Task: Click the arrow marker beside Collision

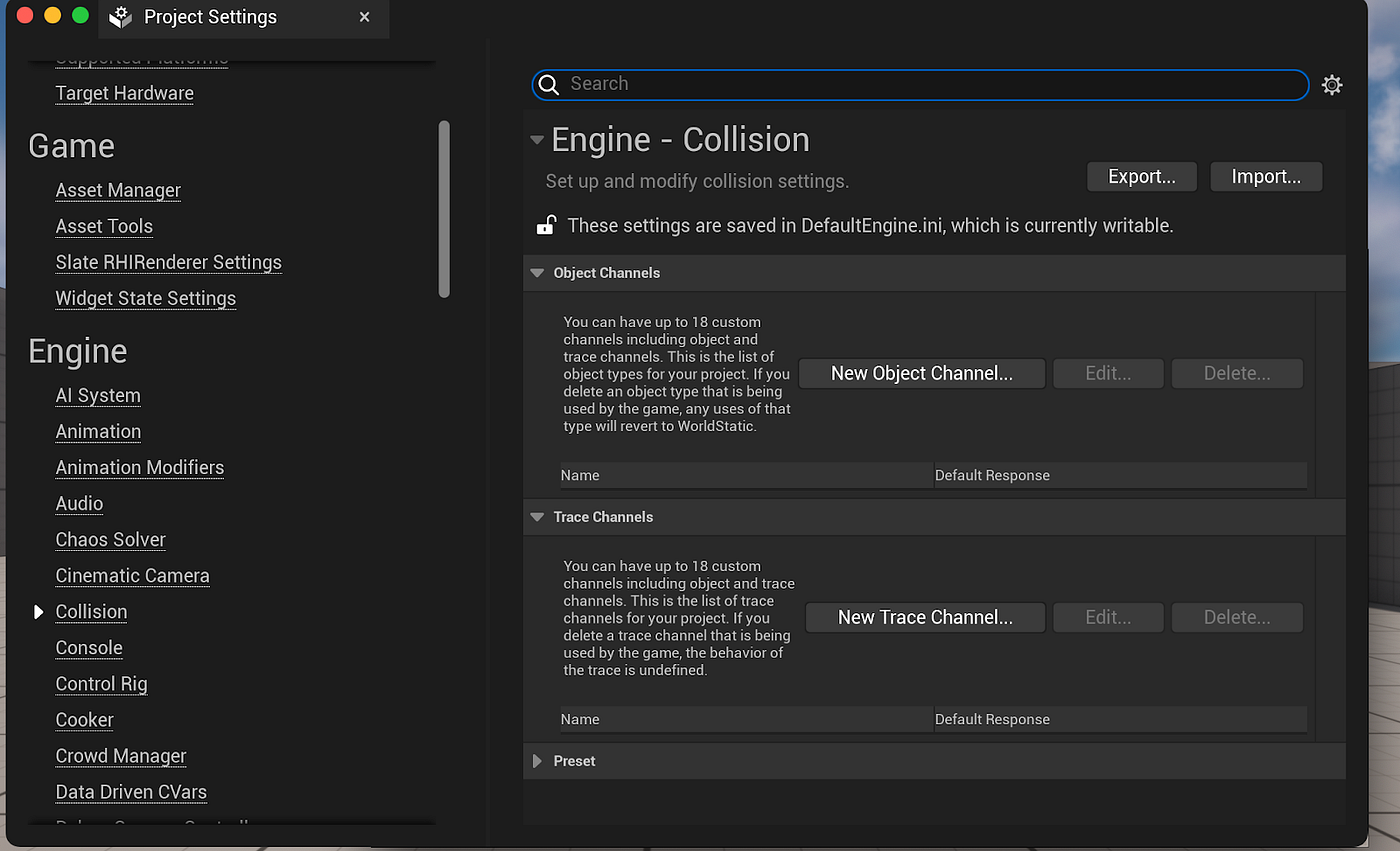Action: [39, 612]
